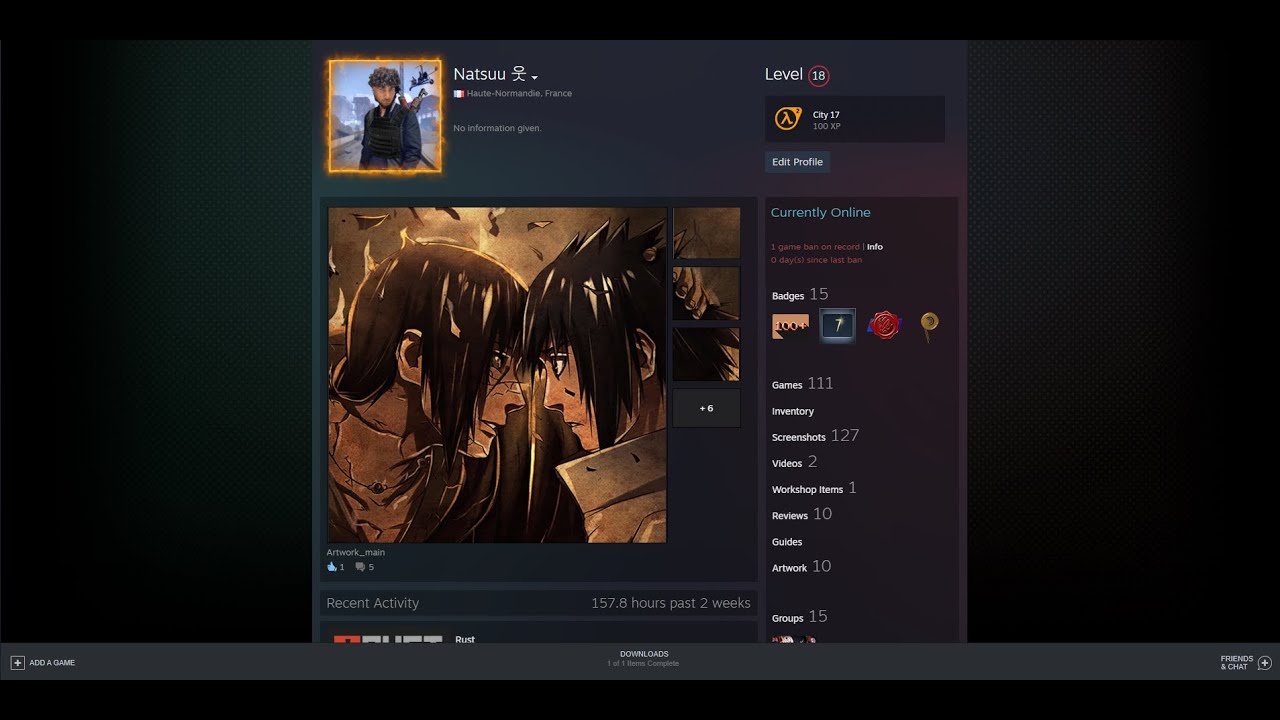Click the Edit Profile button
The width and height of the screenshot is (1280, 720).
[797, 162]
